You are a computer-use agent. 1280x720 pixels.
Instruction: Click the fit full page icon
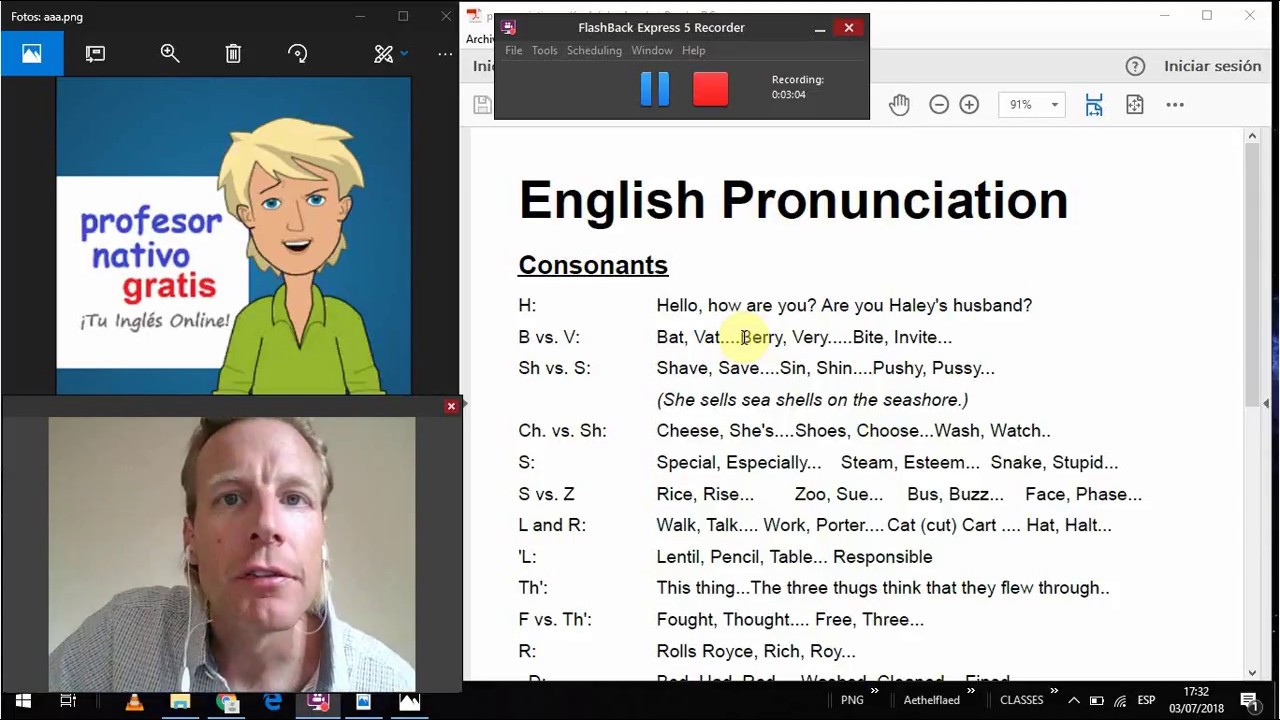coord(1134,104)
